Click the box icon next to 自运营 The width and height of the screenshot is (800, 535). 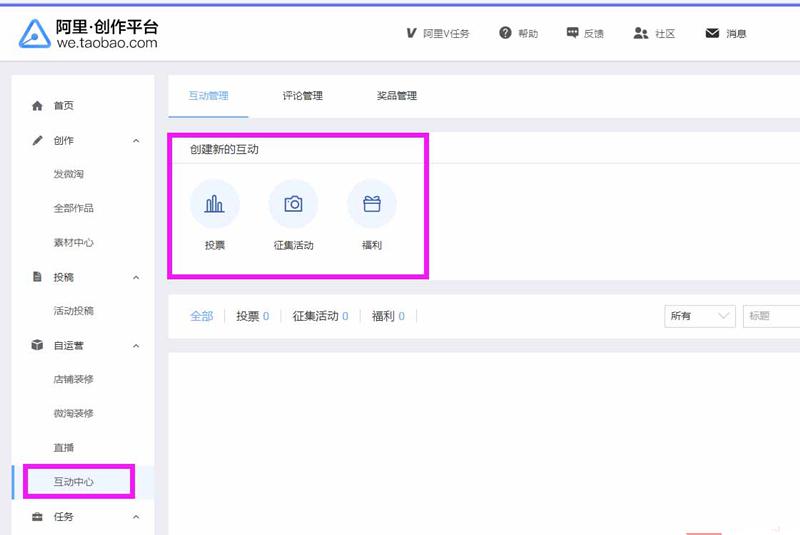point(37,345)
